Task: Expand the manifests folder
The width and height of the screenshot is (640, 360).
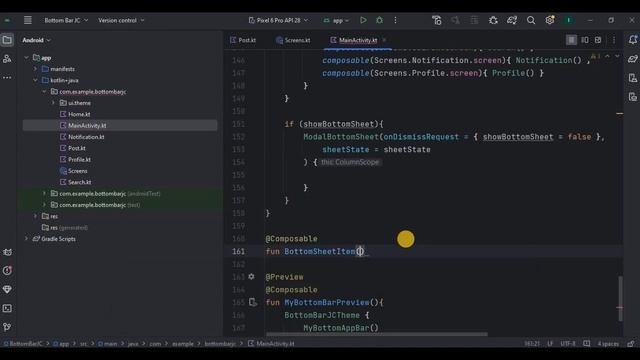Action: (x=36, y=69)
